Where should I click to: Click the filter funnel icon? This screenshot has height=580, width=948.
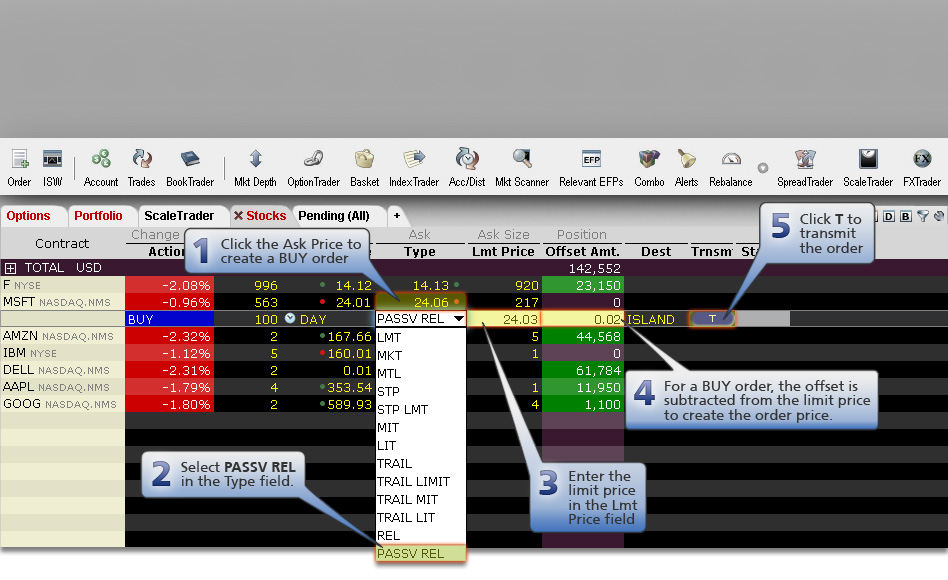pos(923,216)
